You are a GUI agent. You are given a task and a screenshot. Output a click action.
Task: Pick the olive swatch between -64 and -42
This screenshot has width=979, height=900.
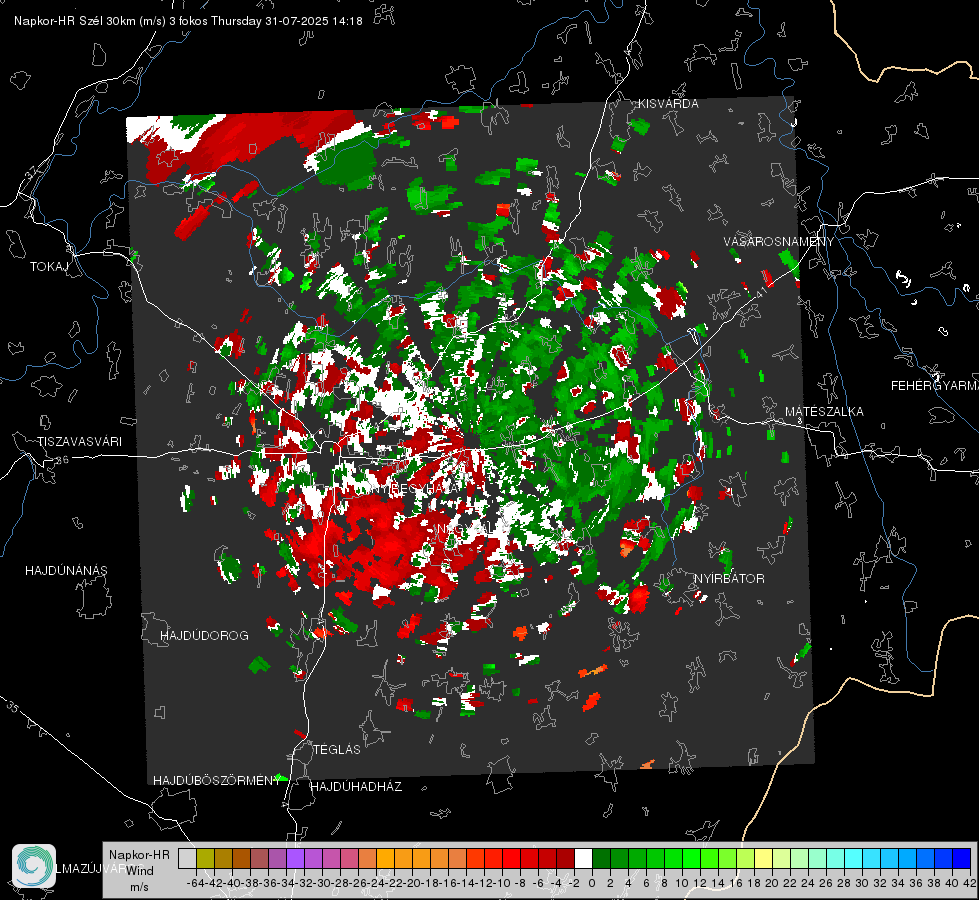(205, 858)
